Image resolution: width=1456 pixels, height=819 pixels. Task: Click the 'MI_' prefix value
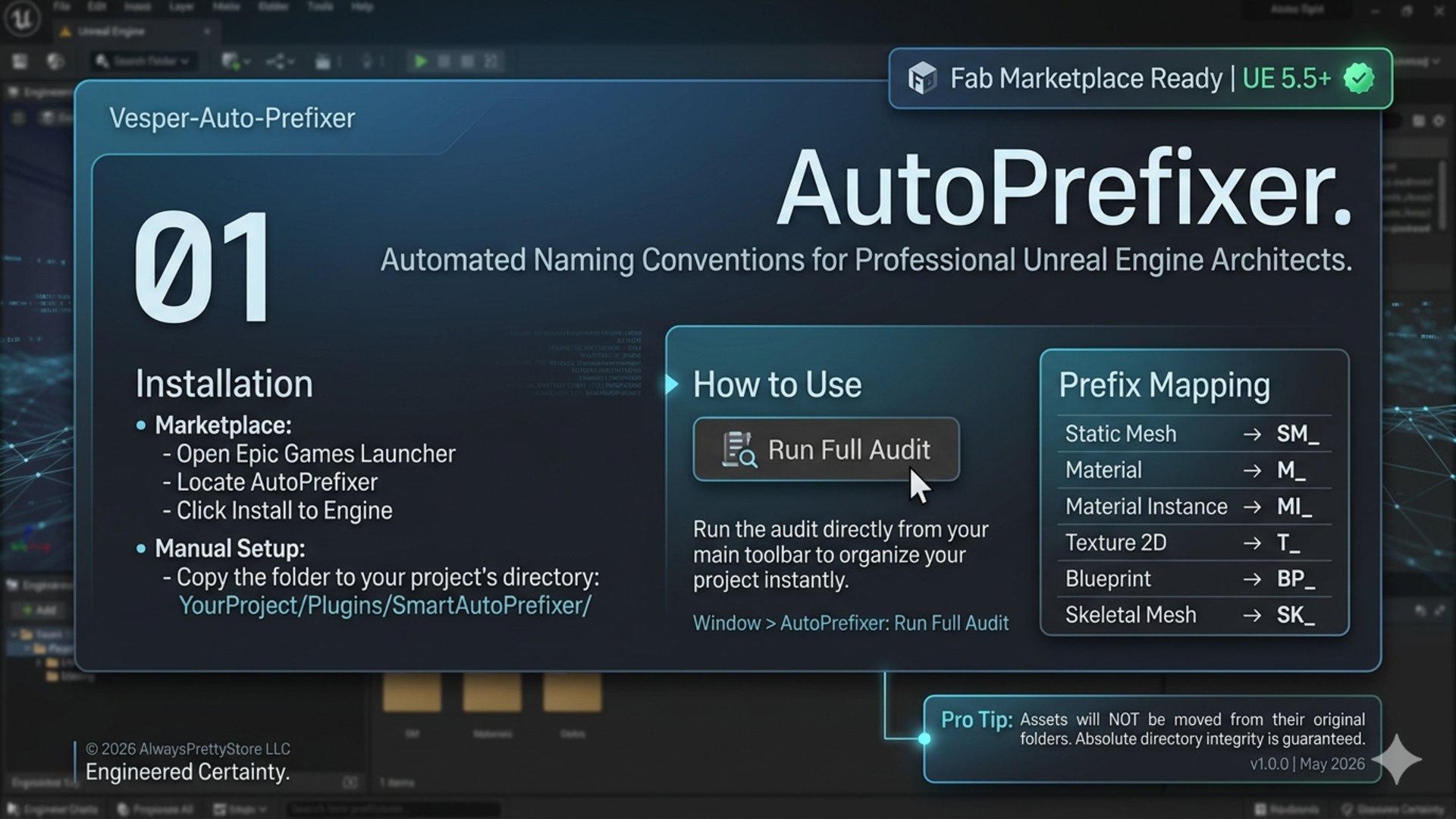pos(1294,507)
